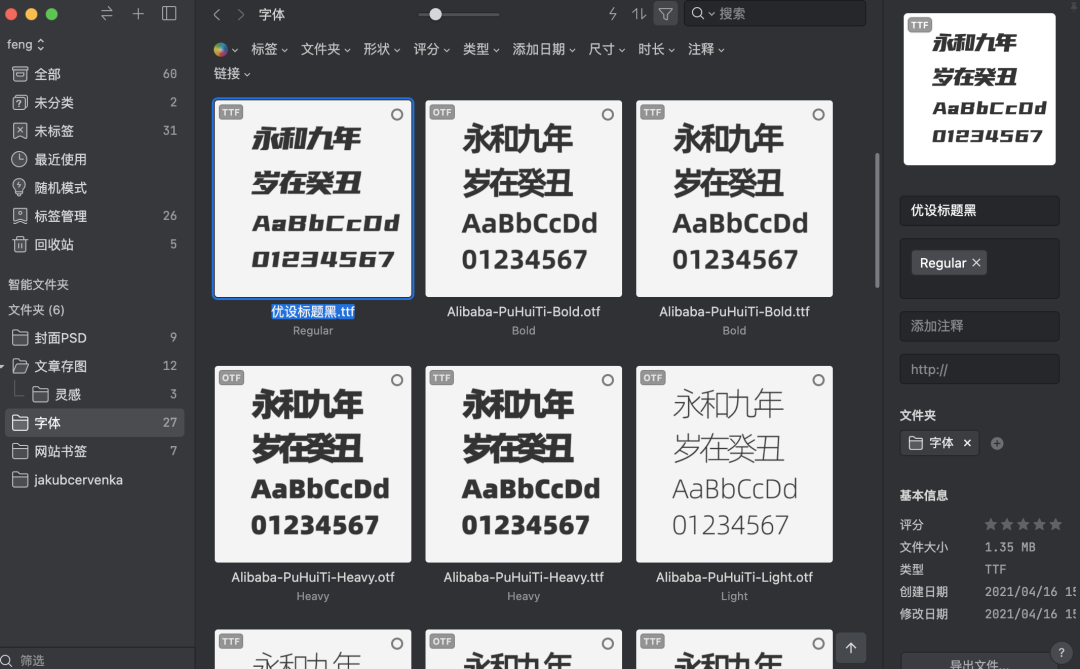The width and height of the screenshot is (1080, 669).
Task: Select the Alibaba-PuHuiTi-Light.otf card circle
Action: [818, 379]
